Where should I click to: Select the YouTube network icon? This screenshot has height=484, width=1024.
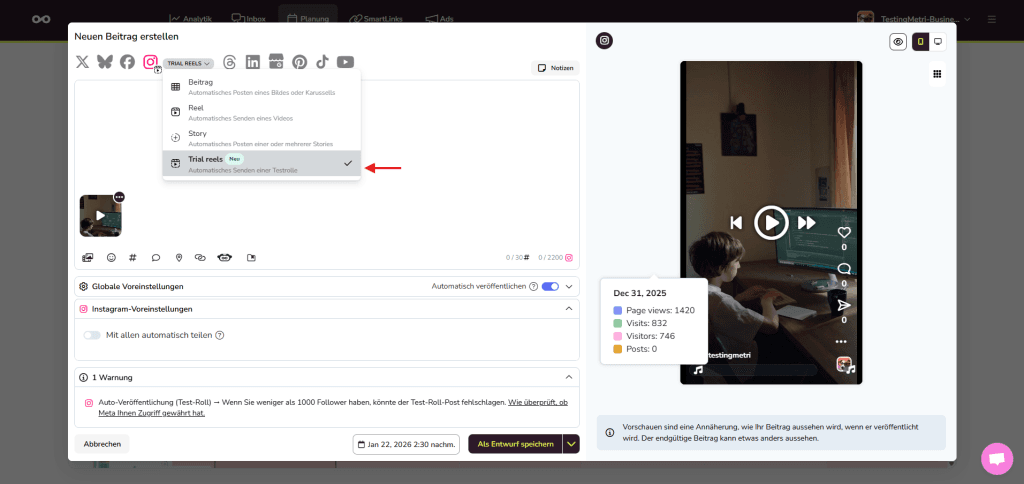tap(345, 62)
